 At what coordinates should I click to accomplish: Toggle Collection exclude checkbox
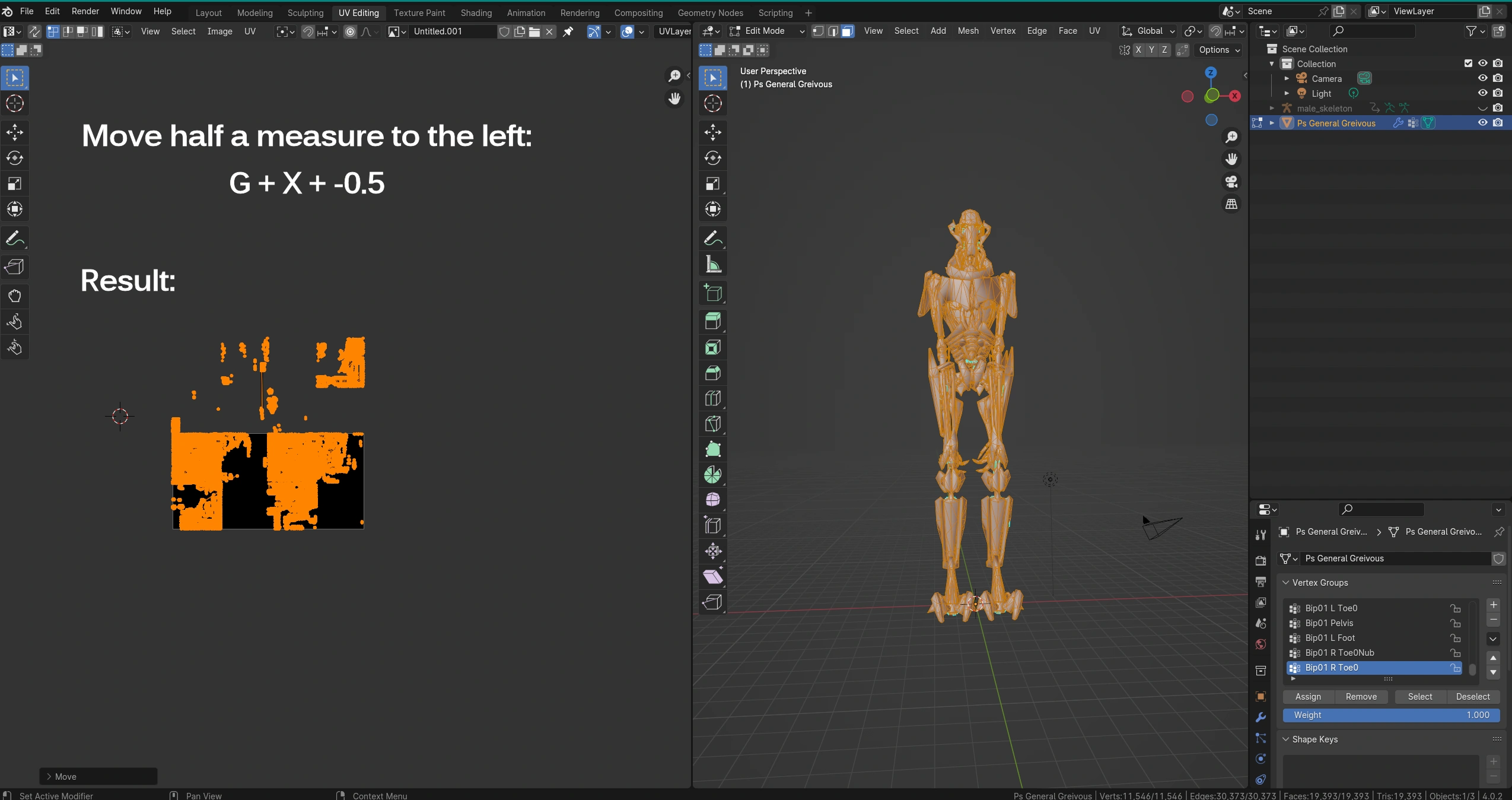pyautogui.click(x=1468, y=64)
